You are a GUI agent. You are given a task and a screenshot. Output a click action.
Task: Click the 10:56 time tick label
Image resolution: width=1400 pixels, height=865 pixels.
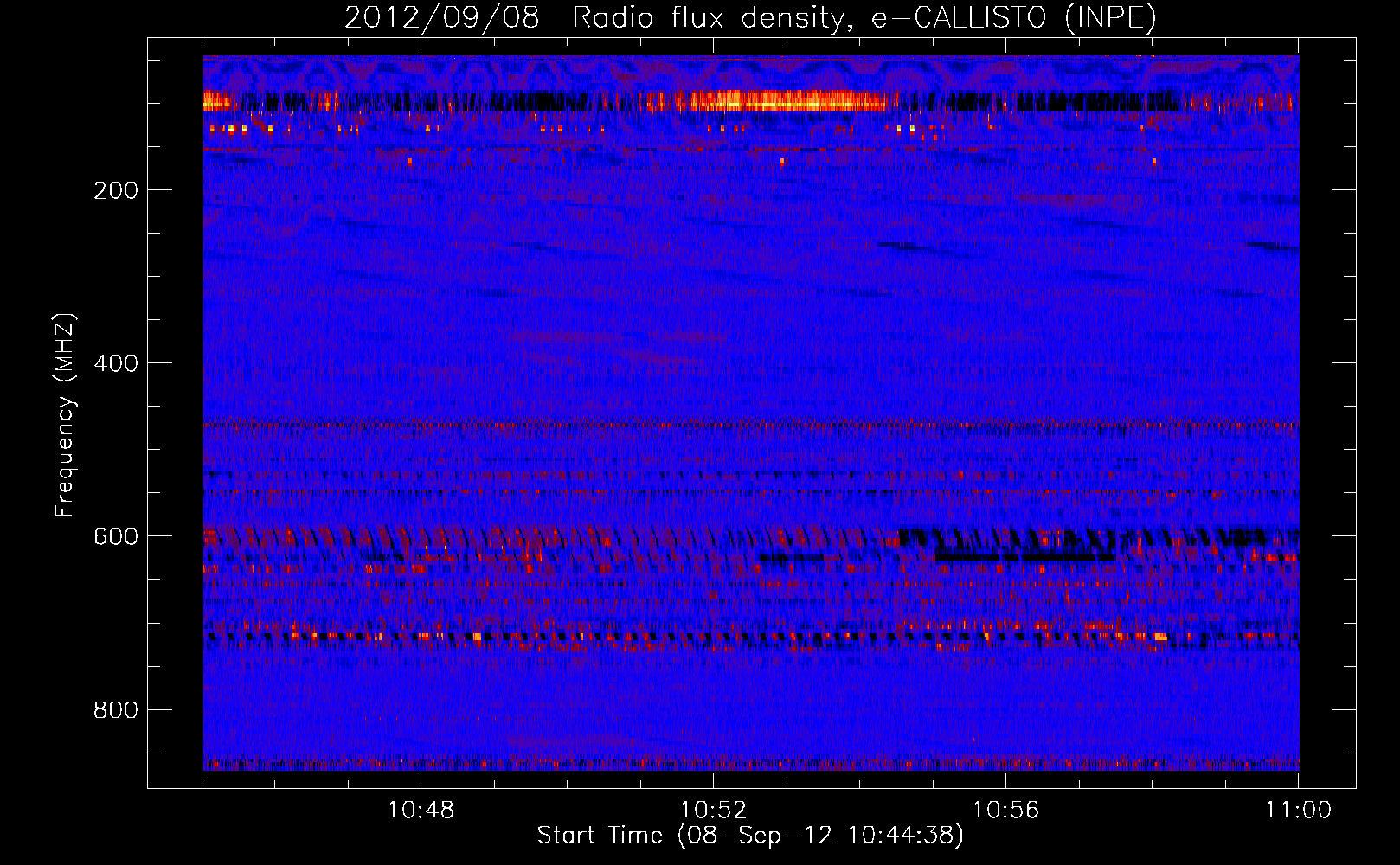(x=1005, y=811)
